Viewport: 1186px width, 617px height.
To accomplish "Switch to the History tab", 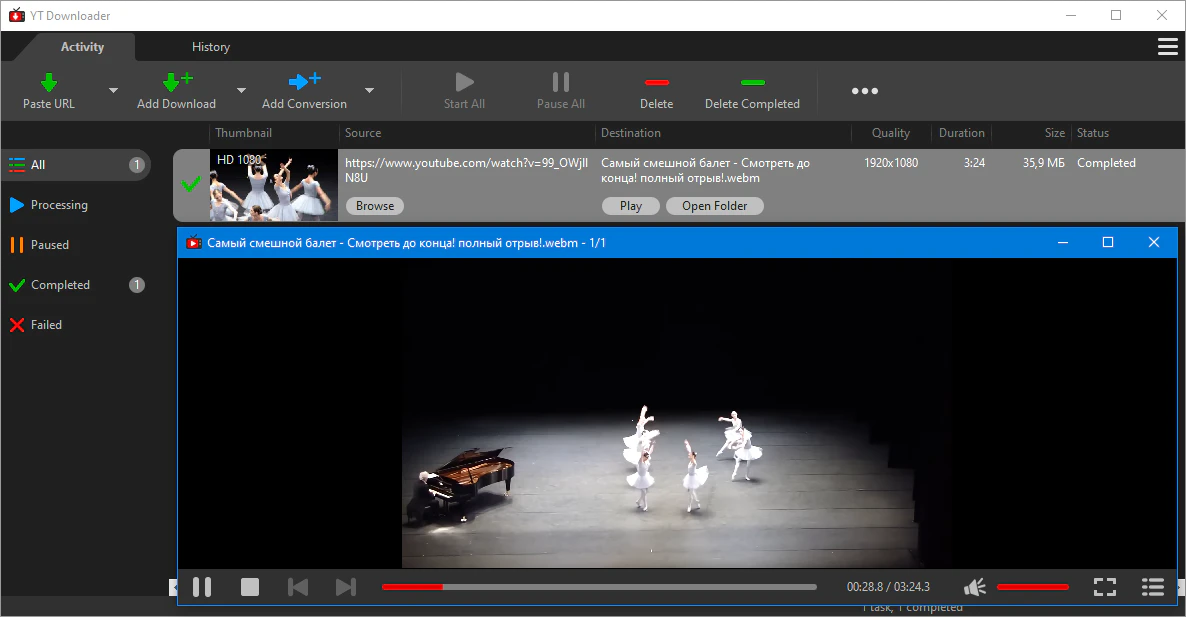I will pos(211,47).
